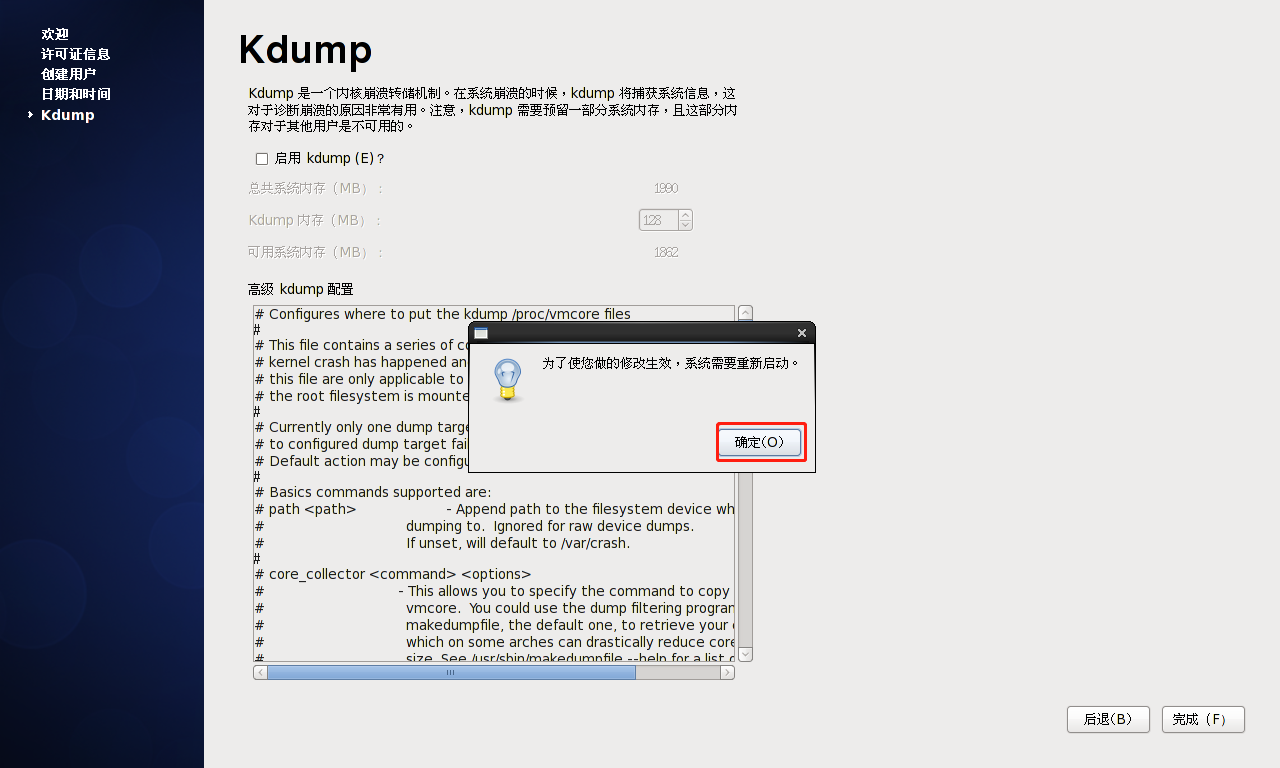Select 许可证信息 in the sidebar step list
The image size is (1280, 768).
click(76, 54)
